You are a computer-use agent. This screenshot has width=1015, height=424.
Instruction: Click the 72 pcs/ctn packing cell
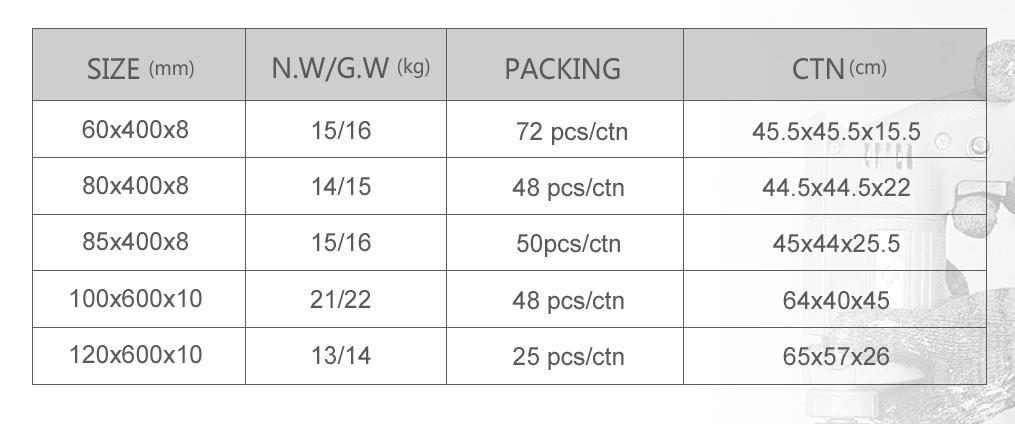click(565, 129)
